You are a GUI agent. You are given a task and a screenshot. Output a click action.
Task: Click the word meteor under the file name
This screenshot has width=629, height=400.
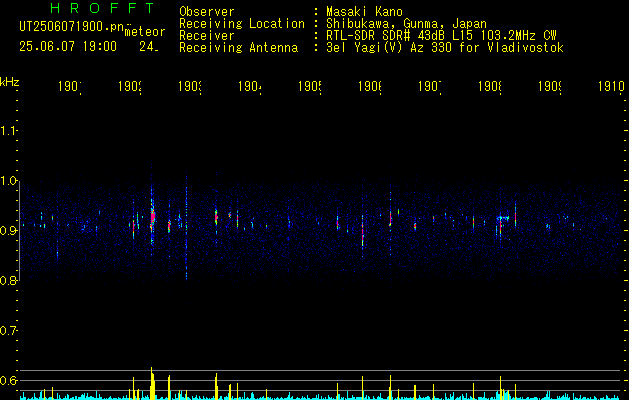click(145, 32)
